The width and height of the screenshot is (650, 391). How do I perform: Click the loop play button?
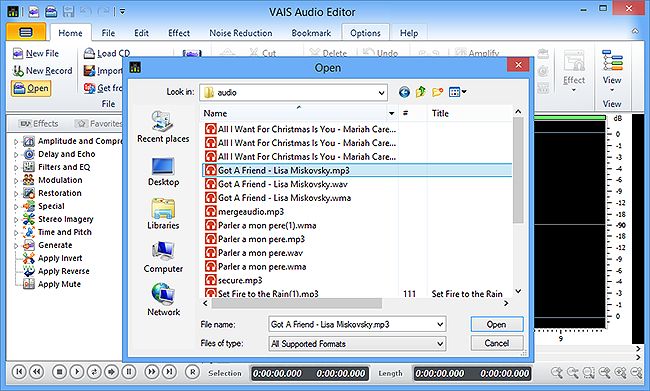click(94, 372)
